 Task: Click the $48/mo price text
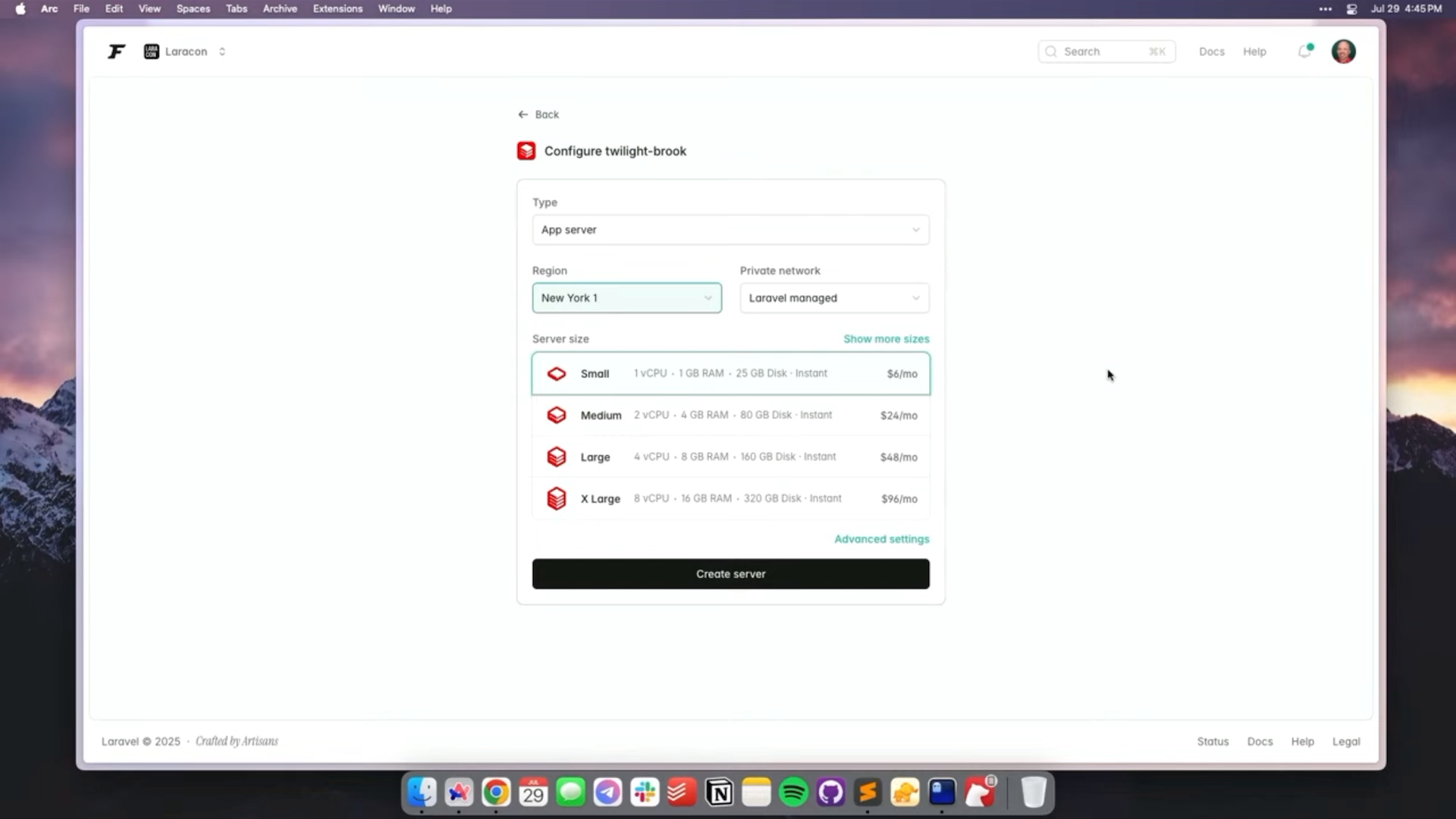[899, 457]
